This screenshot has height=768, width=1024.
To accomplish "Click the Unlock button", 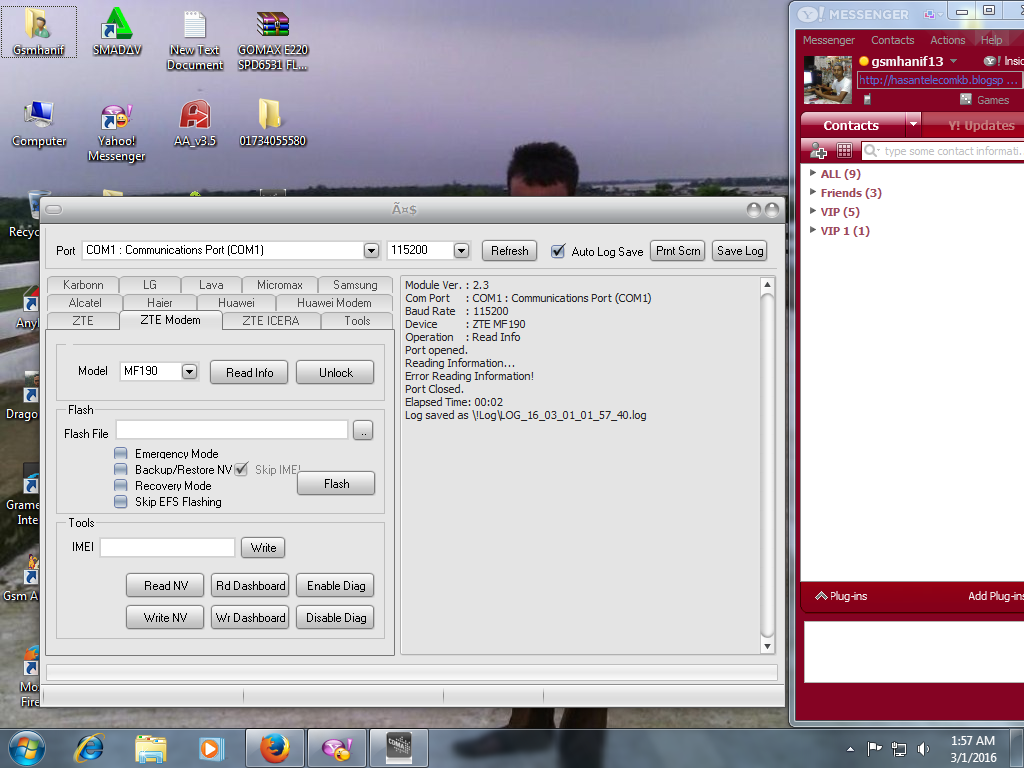I will click(336, 372).
